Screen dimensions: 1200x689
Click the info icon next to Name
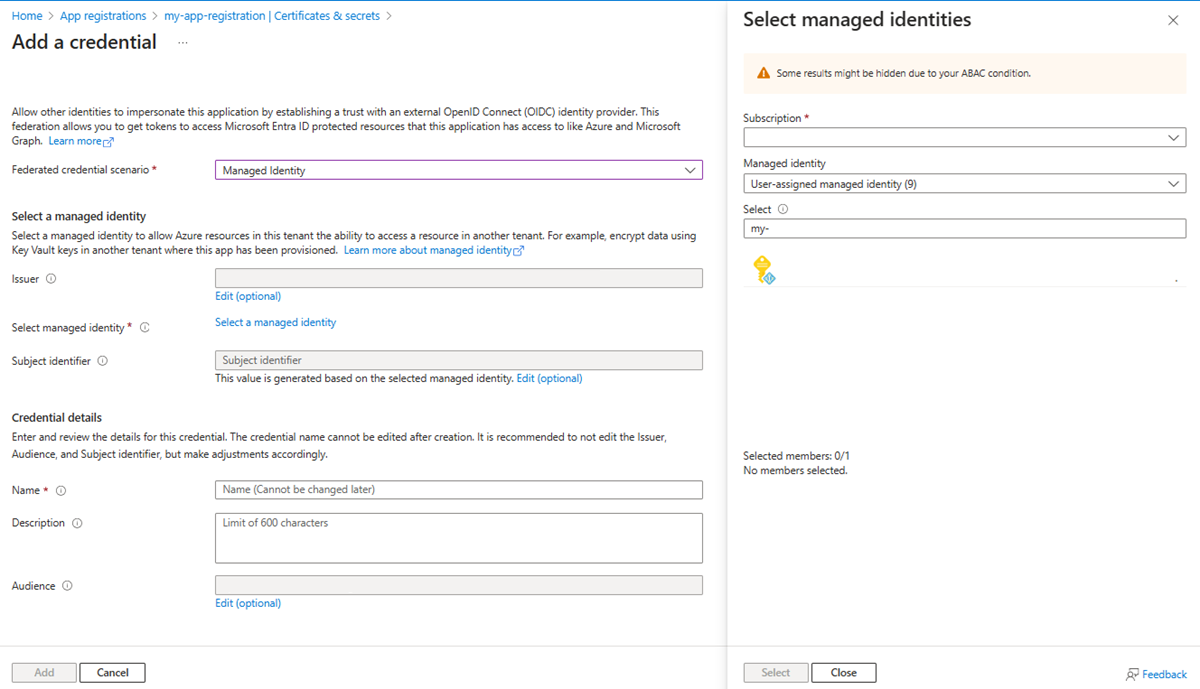point(61,491)
